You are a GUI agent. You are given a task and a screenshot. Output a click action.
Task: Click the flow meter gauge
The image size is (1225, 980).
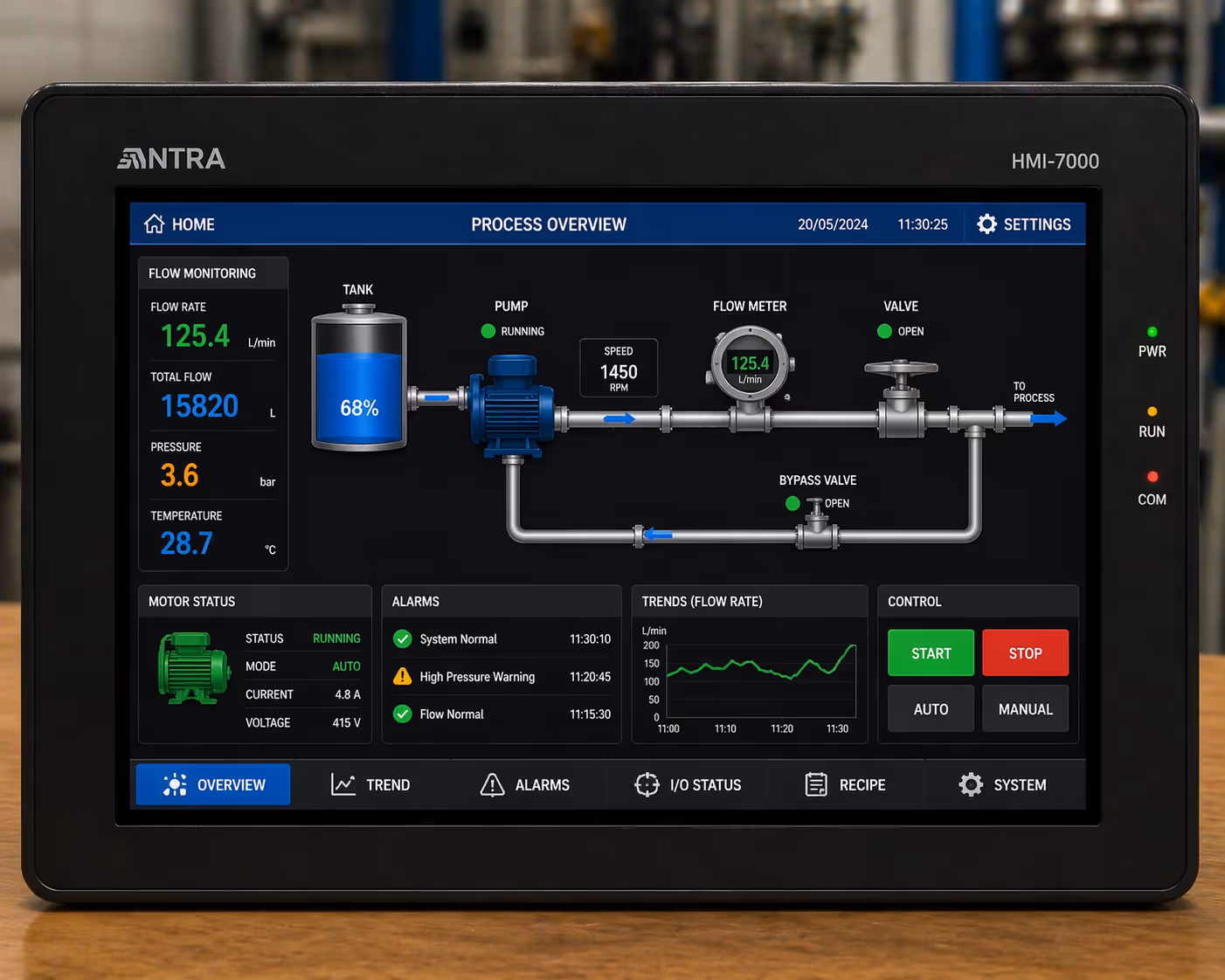[750, 364]
